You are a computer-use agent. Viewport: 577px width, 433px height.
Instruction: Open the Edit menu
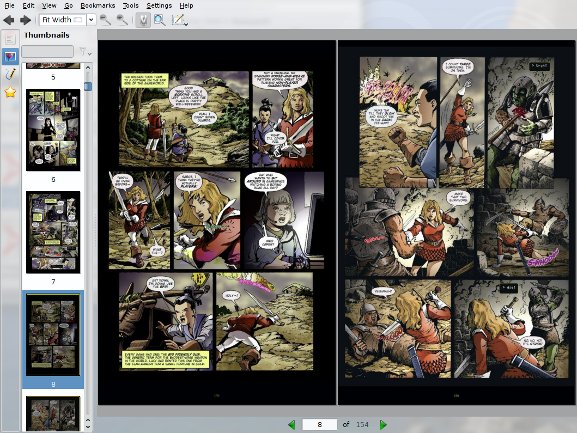pyautogui.click(x=28, y=6)
